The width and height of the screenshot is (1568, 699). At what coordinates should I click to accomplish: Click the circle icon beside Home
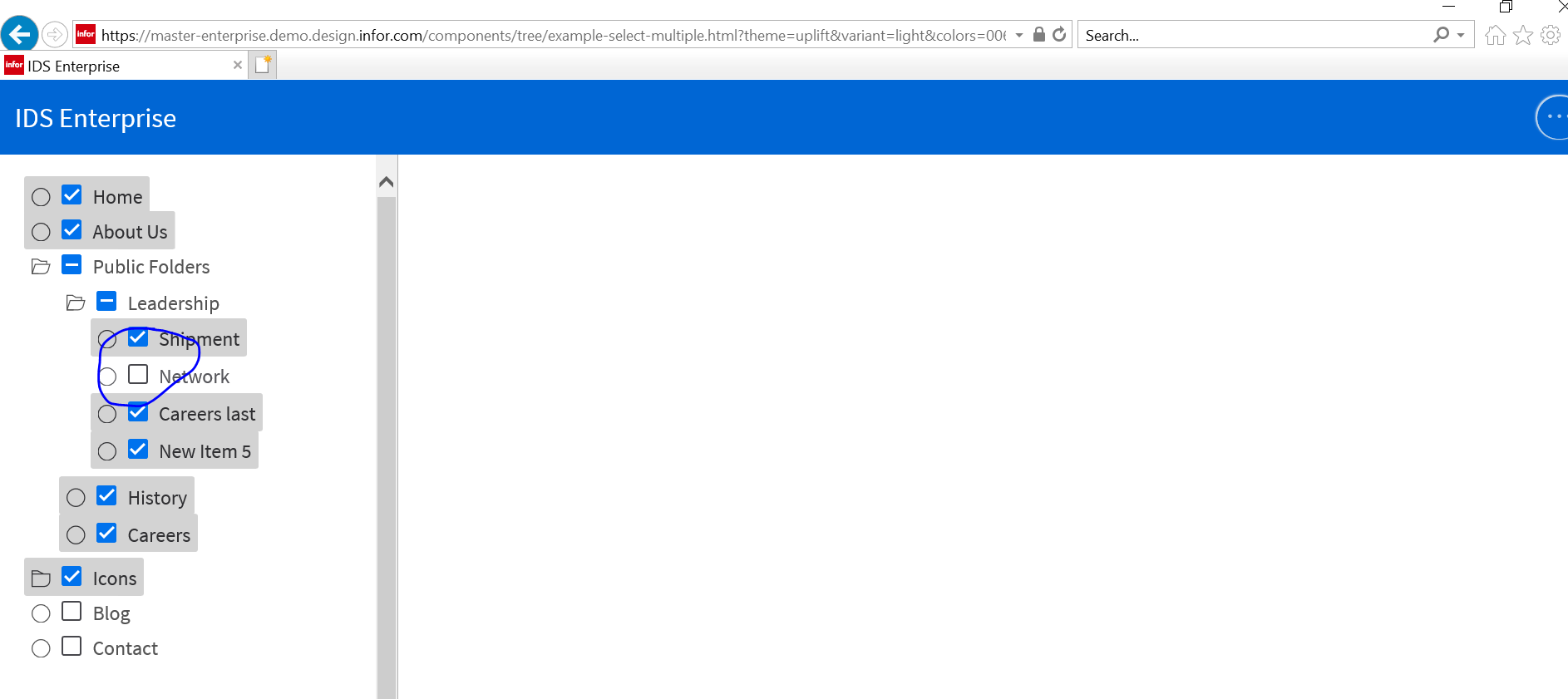point(41,197)
